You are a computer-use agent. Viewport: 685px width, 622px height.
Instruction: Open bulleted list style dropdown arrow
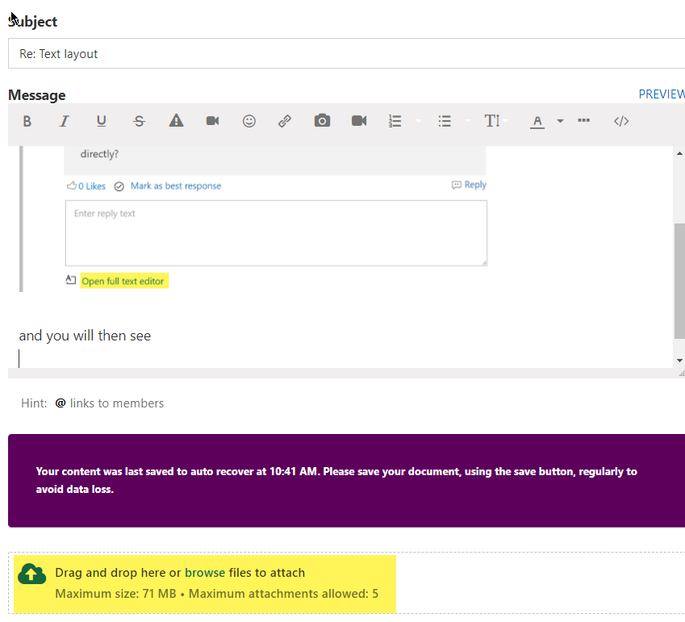467,121
